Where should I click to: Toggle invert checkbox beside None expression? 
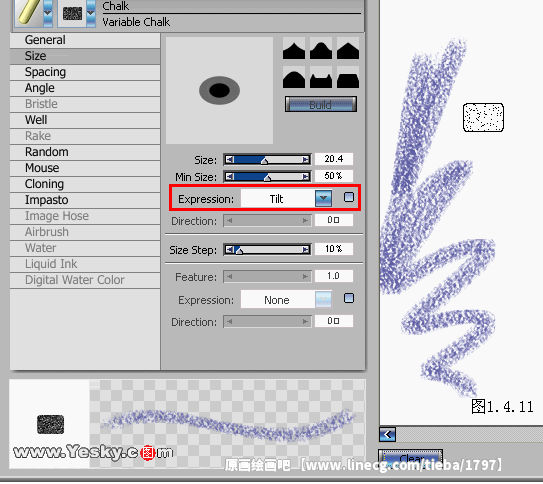(x=349, y=298)
